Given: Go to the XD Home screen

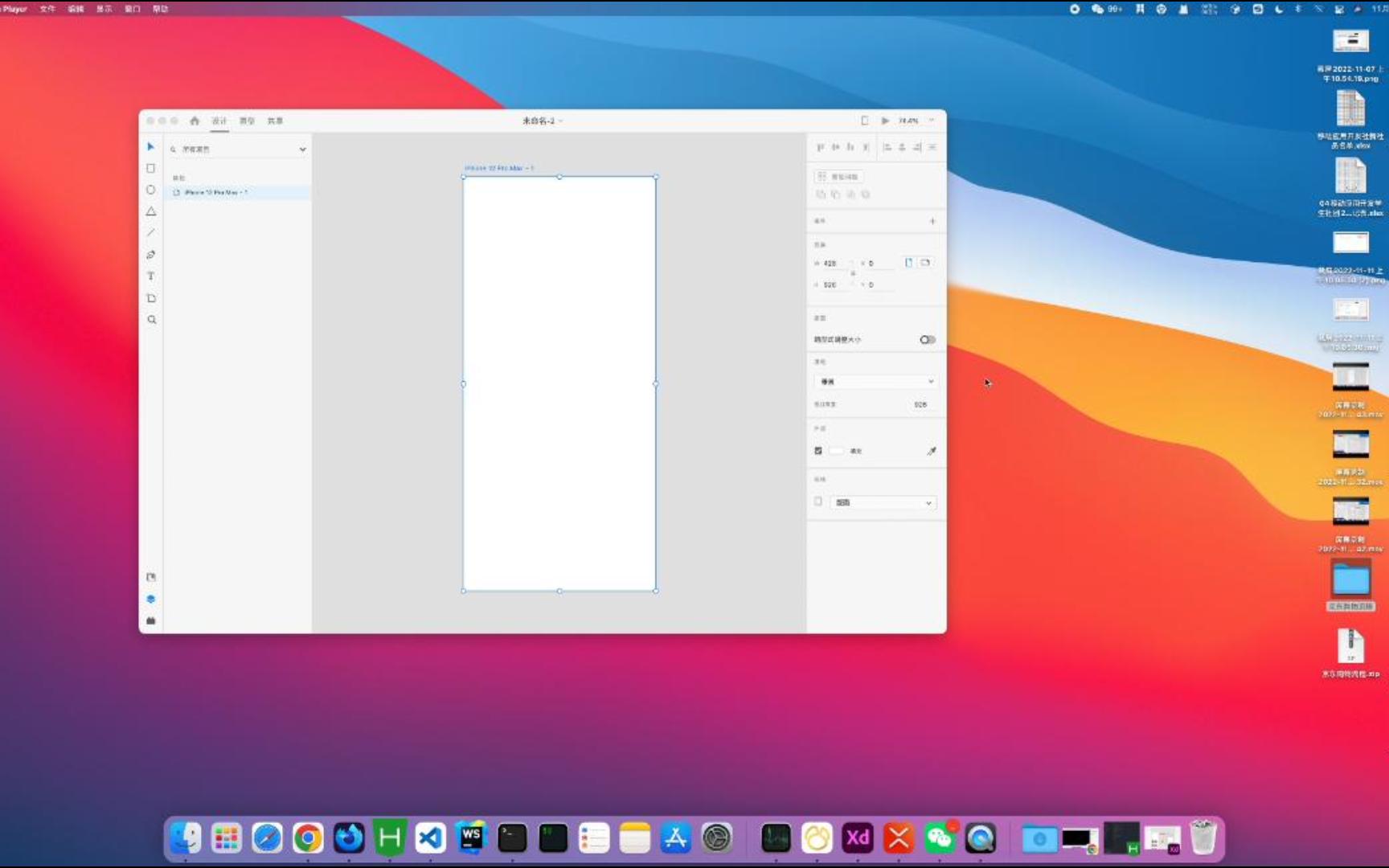Looking at the screenshot, I should tap(195, 121).
